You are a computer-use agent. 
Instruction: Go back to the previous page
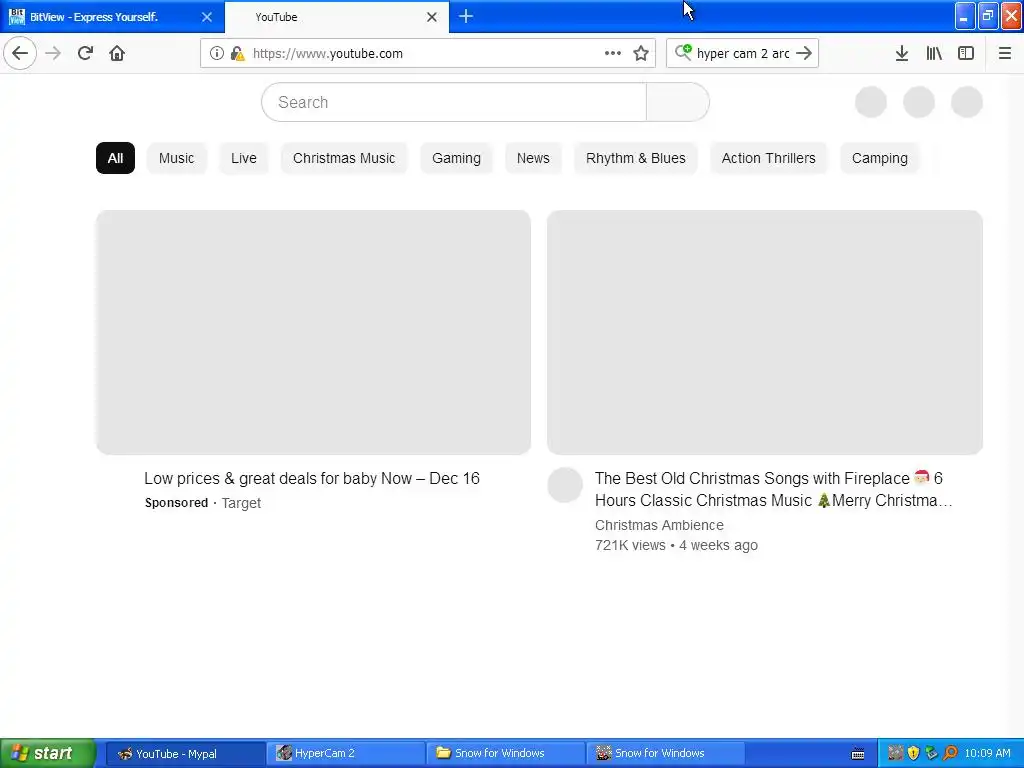(20, 53)
